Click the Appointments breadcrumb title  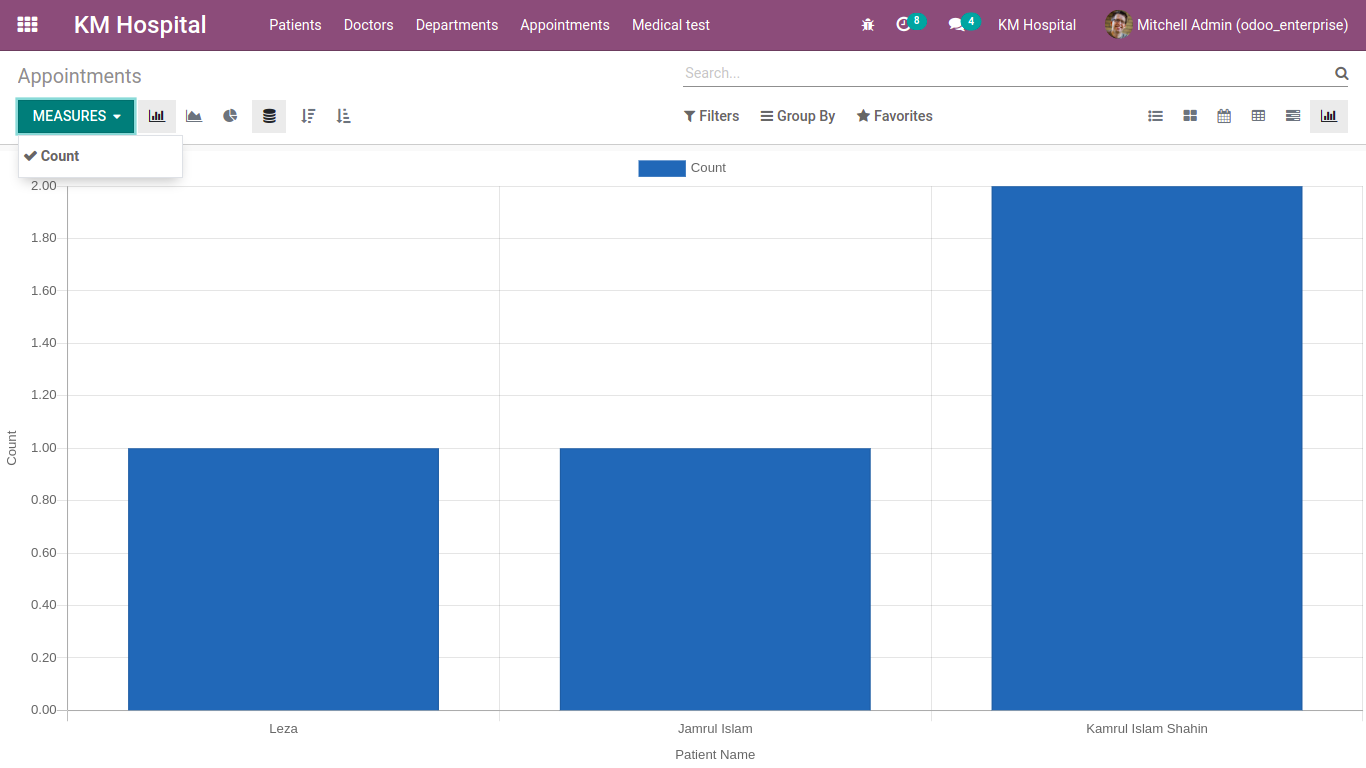80,76
